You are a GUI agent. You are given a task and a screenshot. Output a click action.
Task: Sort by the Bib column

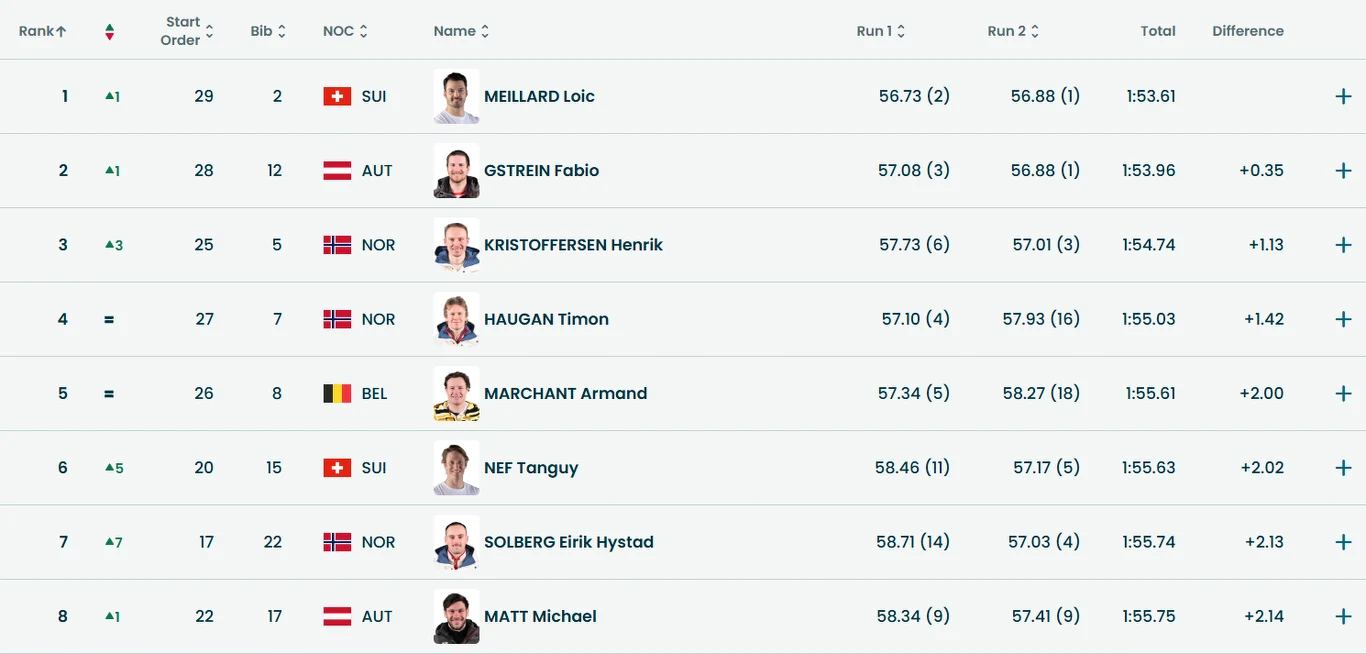click(x=268, y=30)
